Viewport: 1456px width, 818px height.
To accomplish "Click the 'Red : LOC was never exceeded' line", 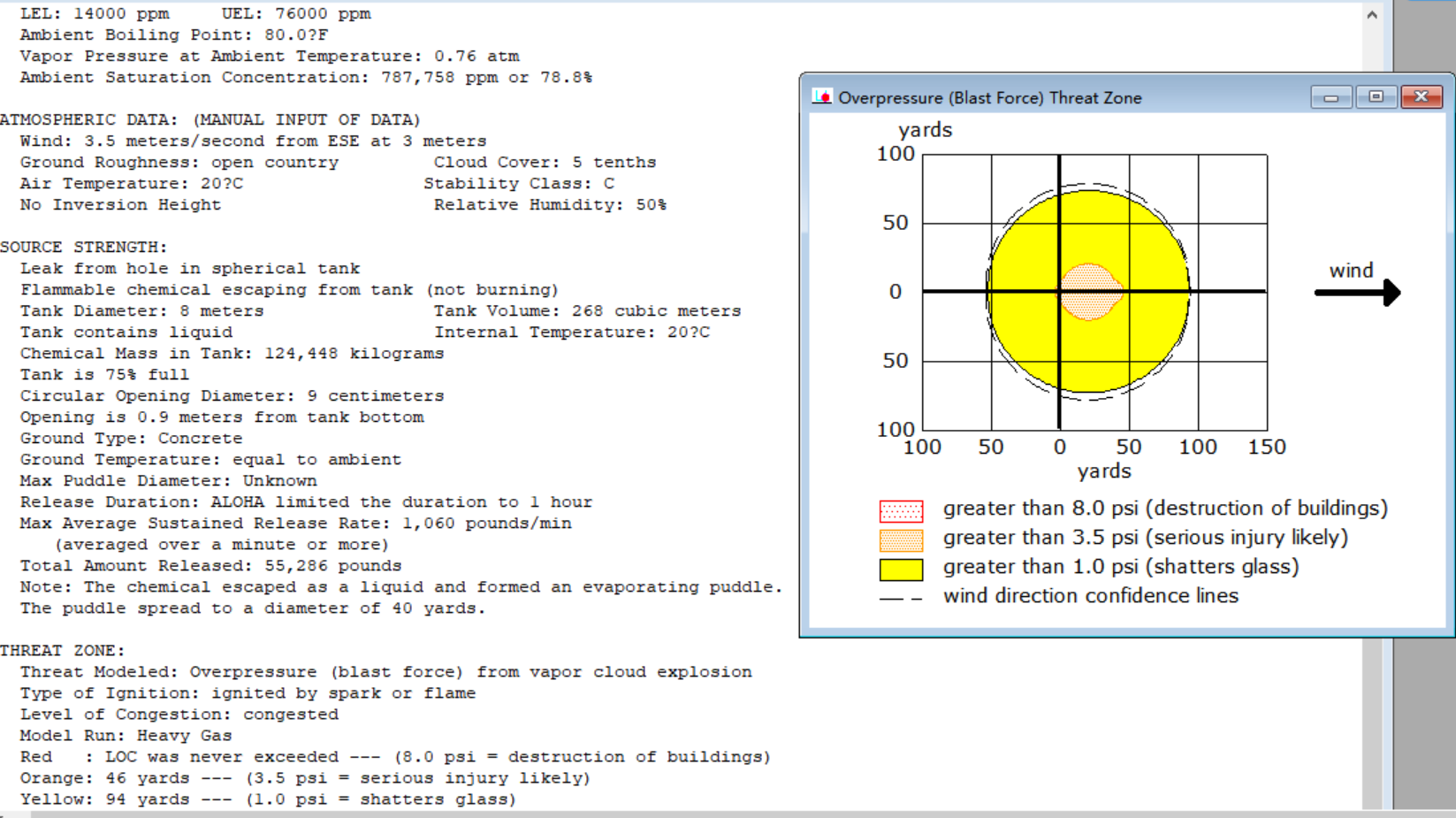I will click(395, 757).
